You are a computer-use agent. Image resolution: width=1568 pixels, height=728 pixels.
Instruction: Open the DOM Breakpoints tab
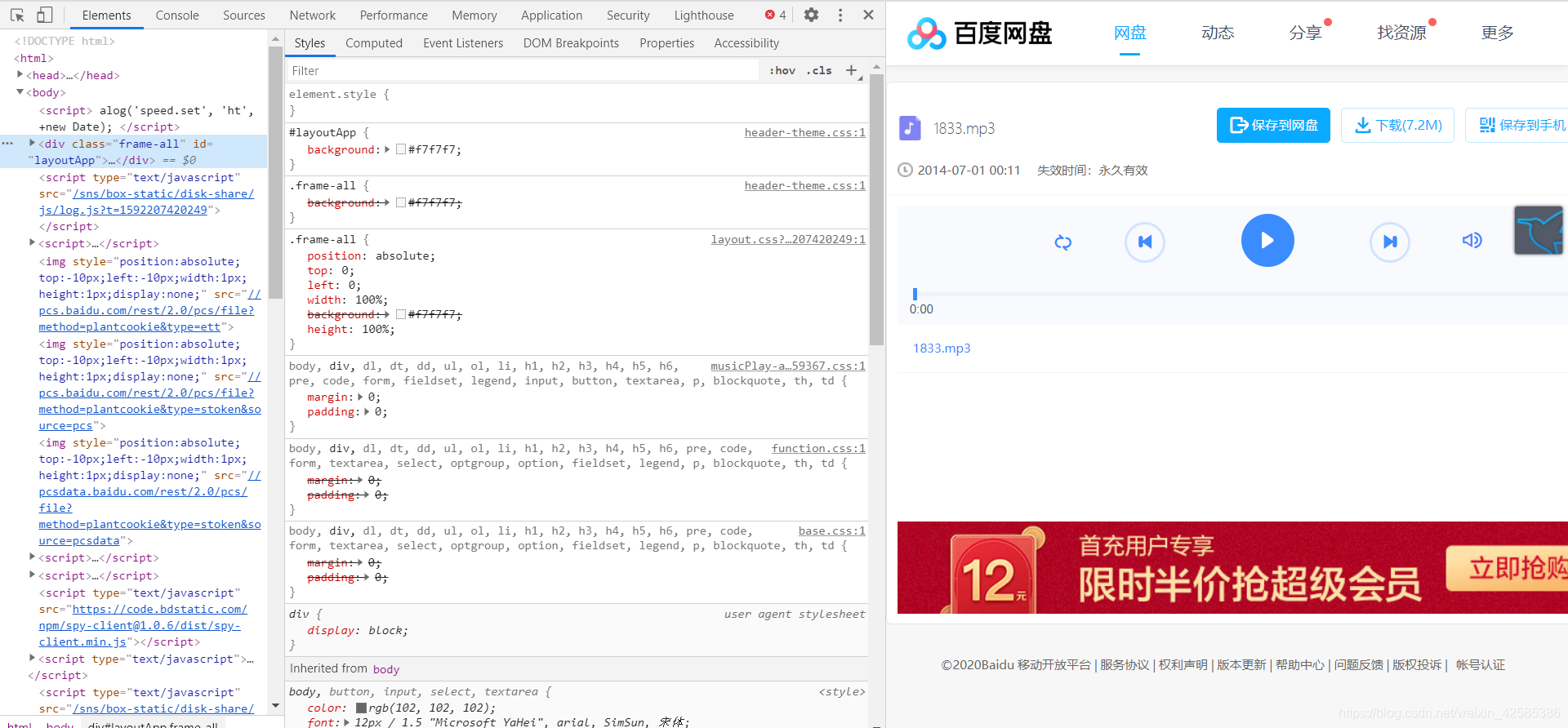[x=571, y=43]
